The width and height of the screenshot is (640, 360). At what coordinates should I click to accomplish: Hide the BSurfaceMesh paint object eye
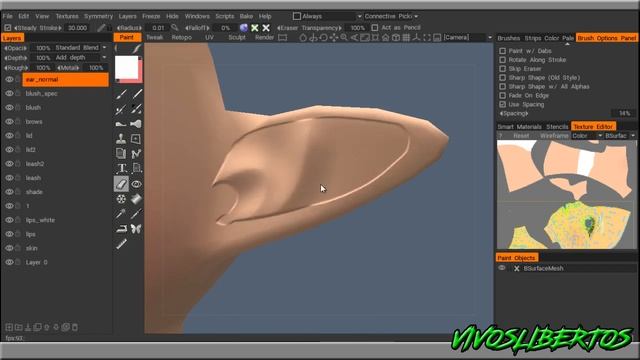502,268
